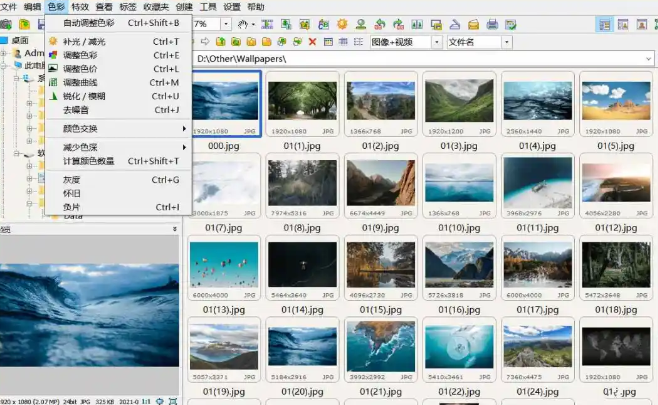Select 去噪音 menu item
The image size is (658, 405).
click(118, 110)
